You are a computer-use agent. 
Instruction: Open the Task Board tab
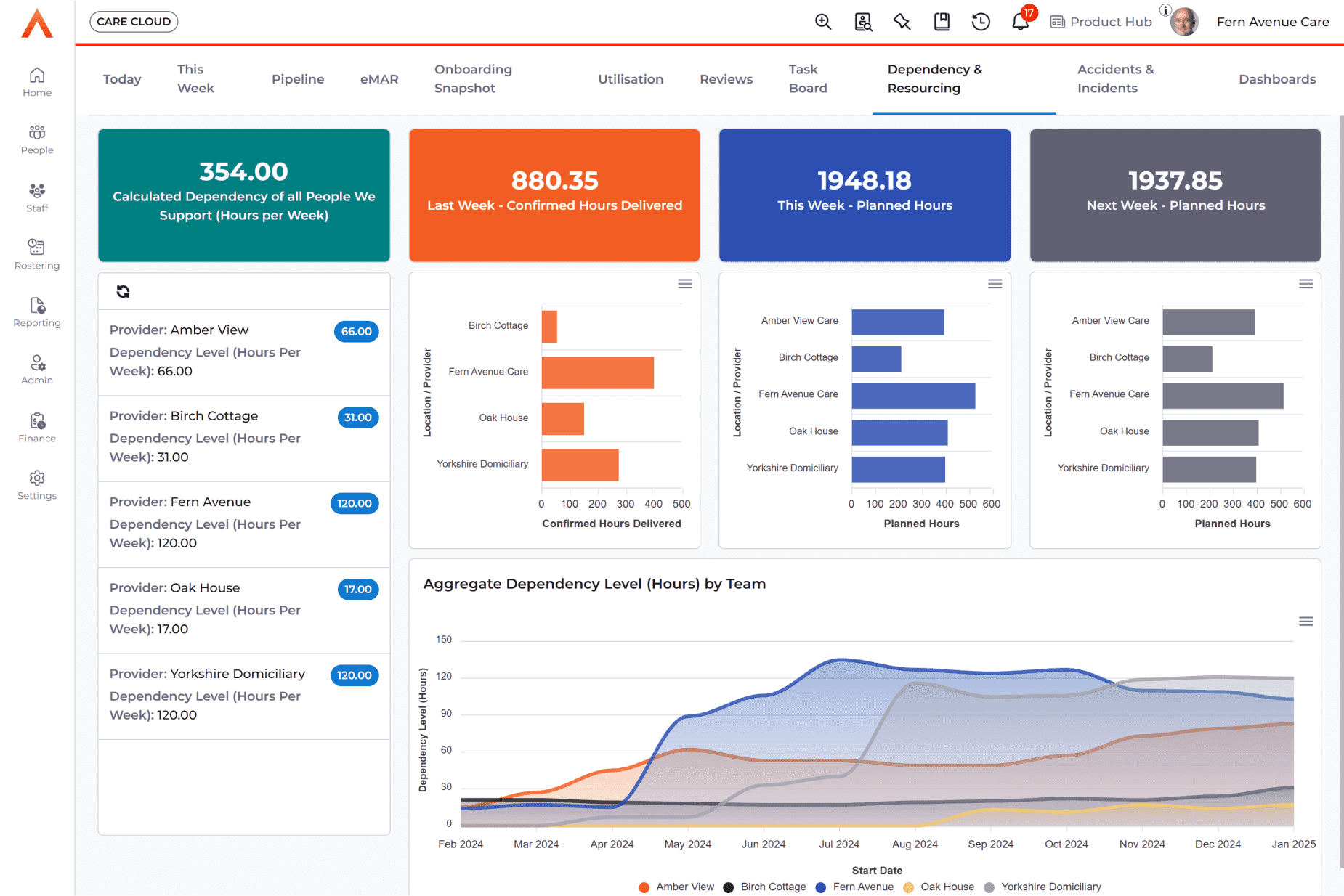pyautogui.click(x=807, y=78)
